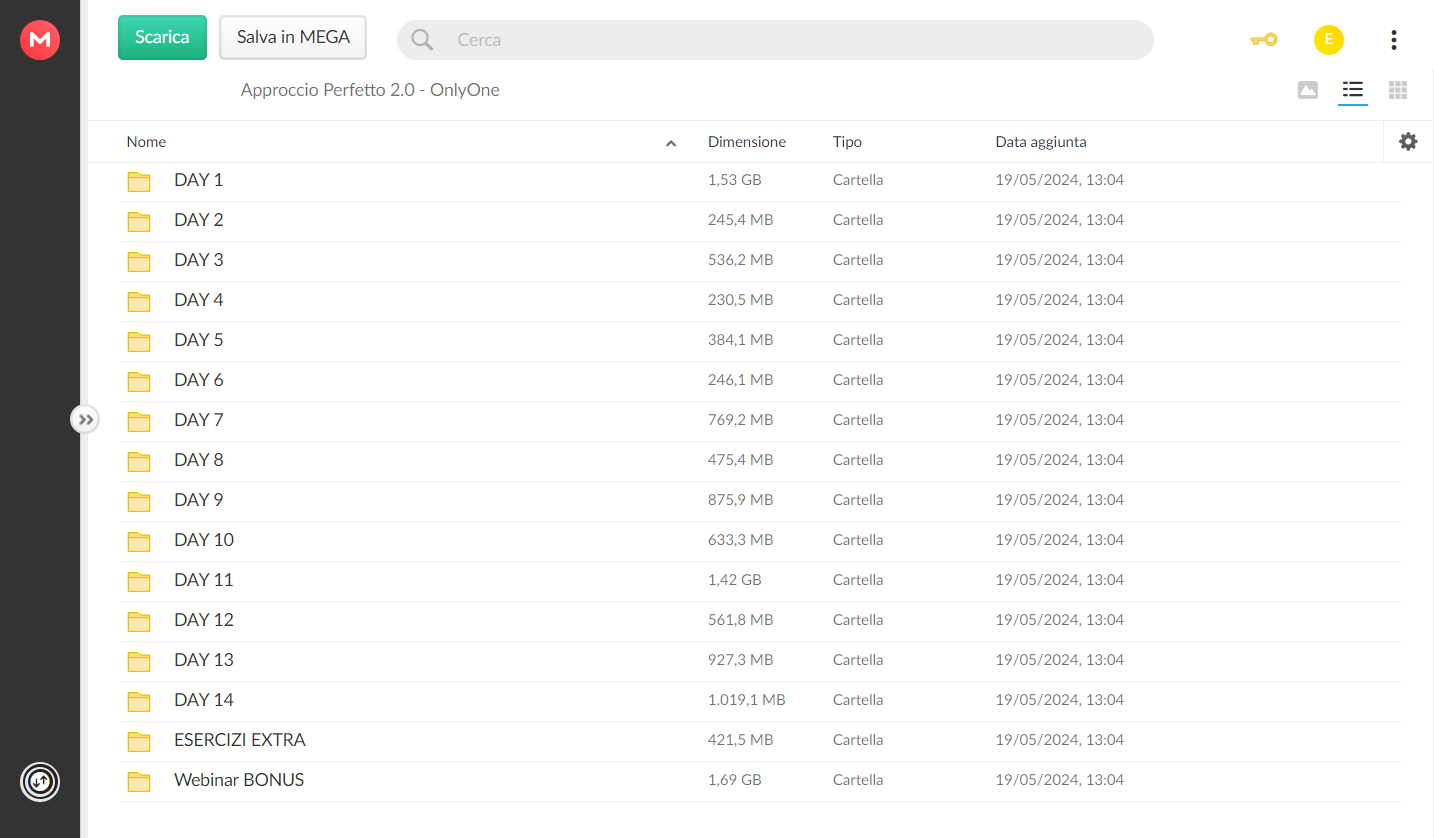Click the 245,4 MB size value
1434x838 pixels.
[x=741, y=220]
